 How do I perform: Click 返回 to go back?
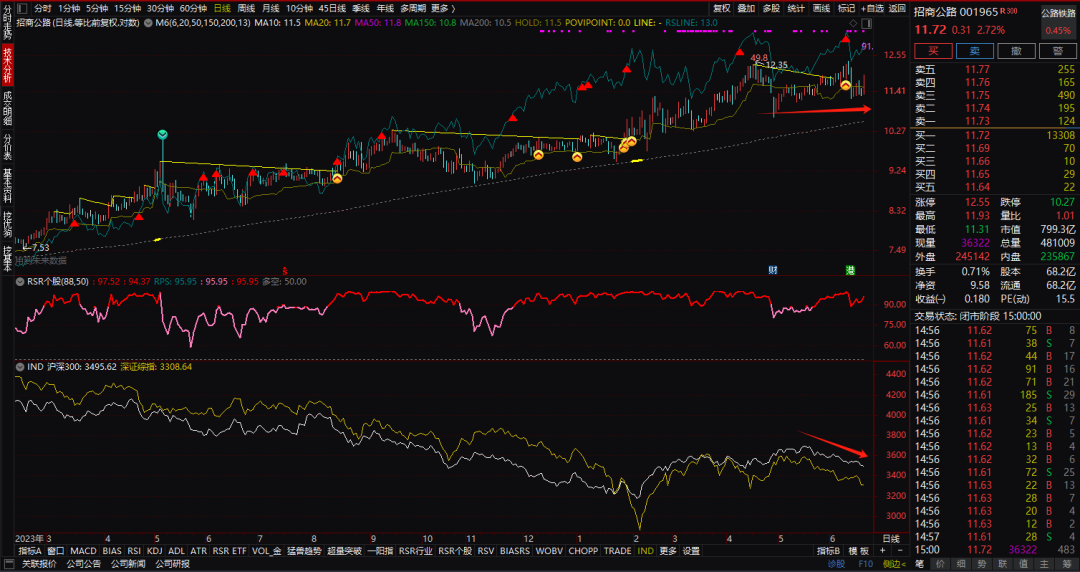click(x=897, y=8)
